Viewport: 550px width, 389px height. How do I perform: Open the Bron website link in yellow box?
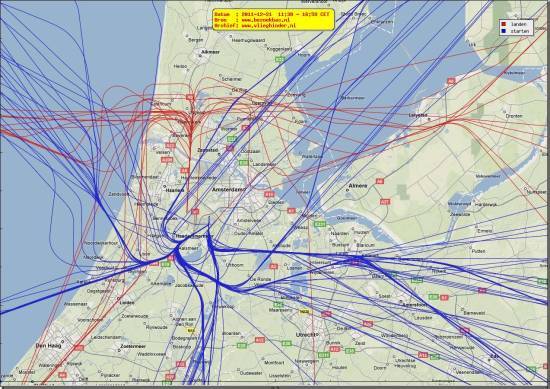266,20
